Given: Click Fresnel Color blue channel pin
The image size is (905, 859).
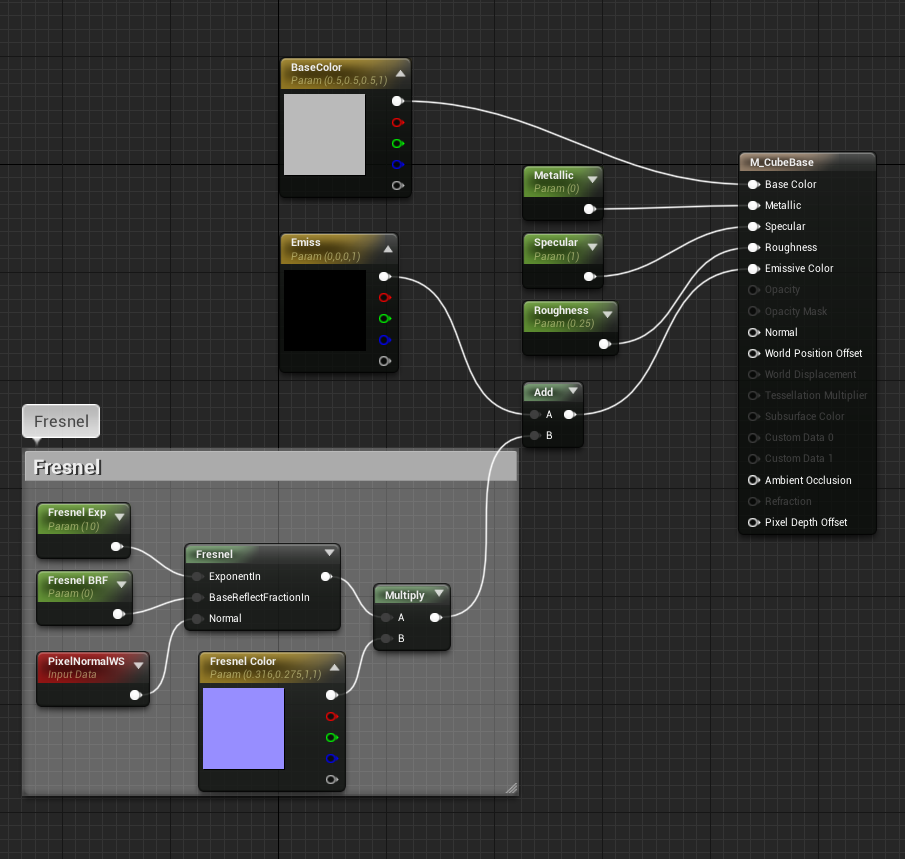Looking at the screenshot, I should click(x=332, y=759).
